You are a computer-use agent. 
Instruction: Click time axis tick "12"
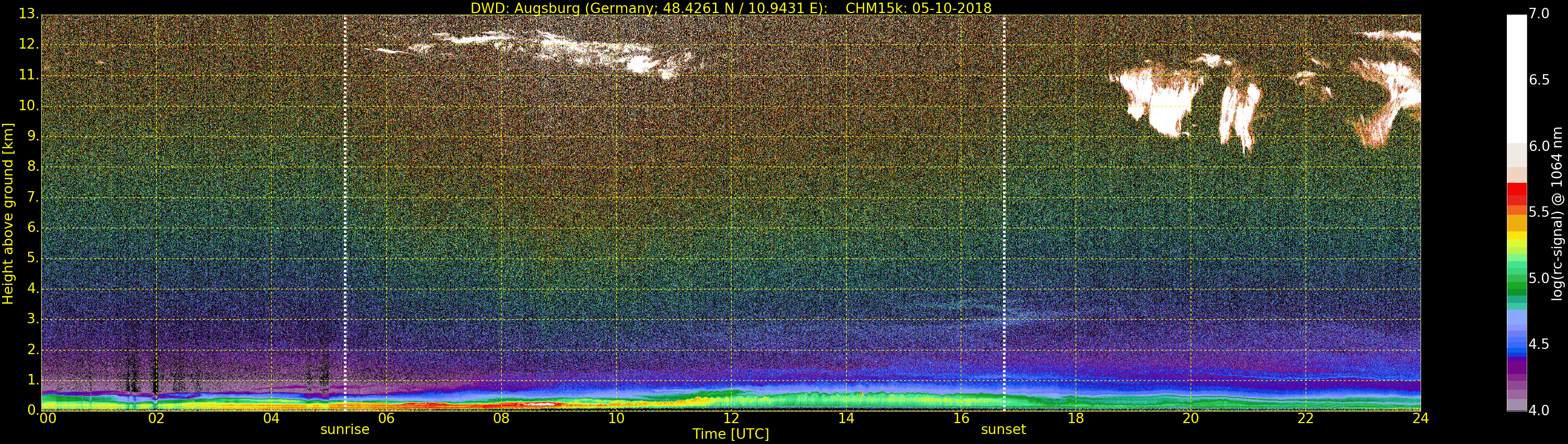click(731, 418)
